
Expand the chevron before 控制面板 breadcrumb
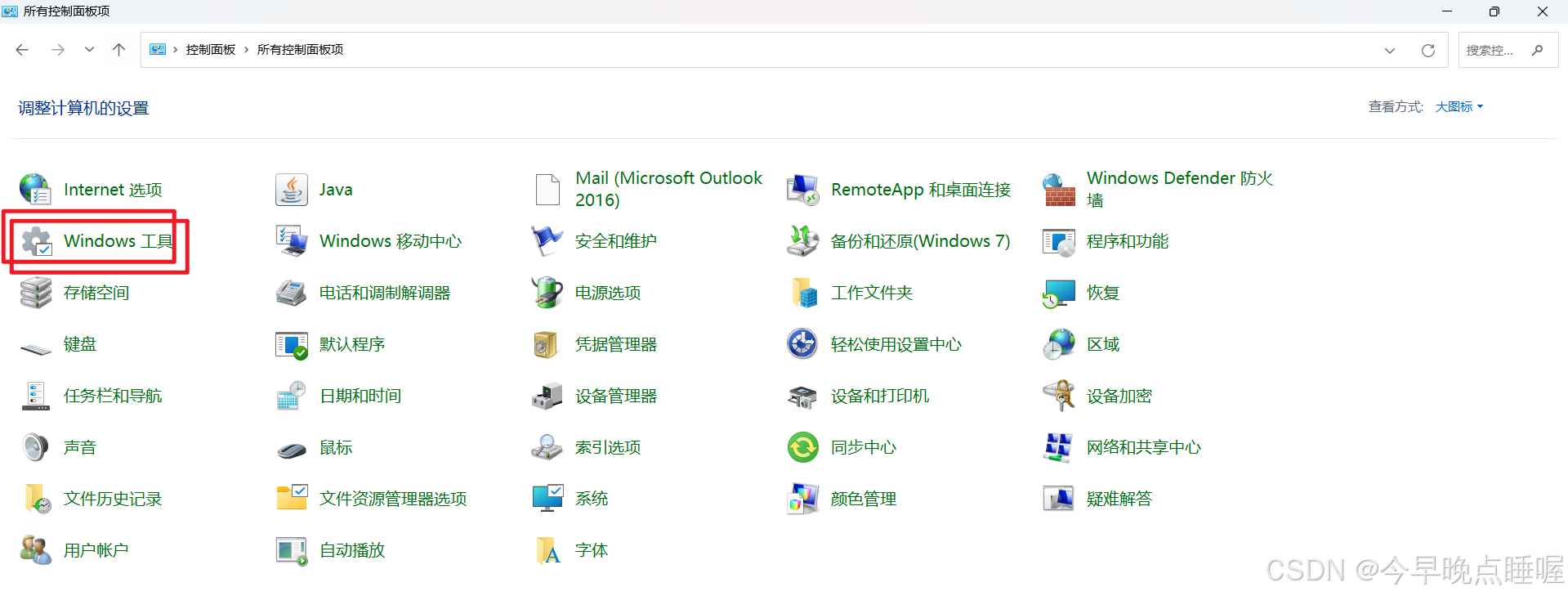175,50
